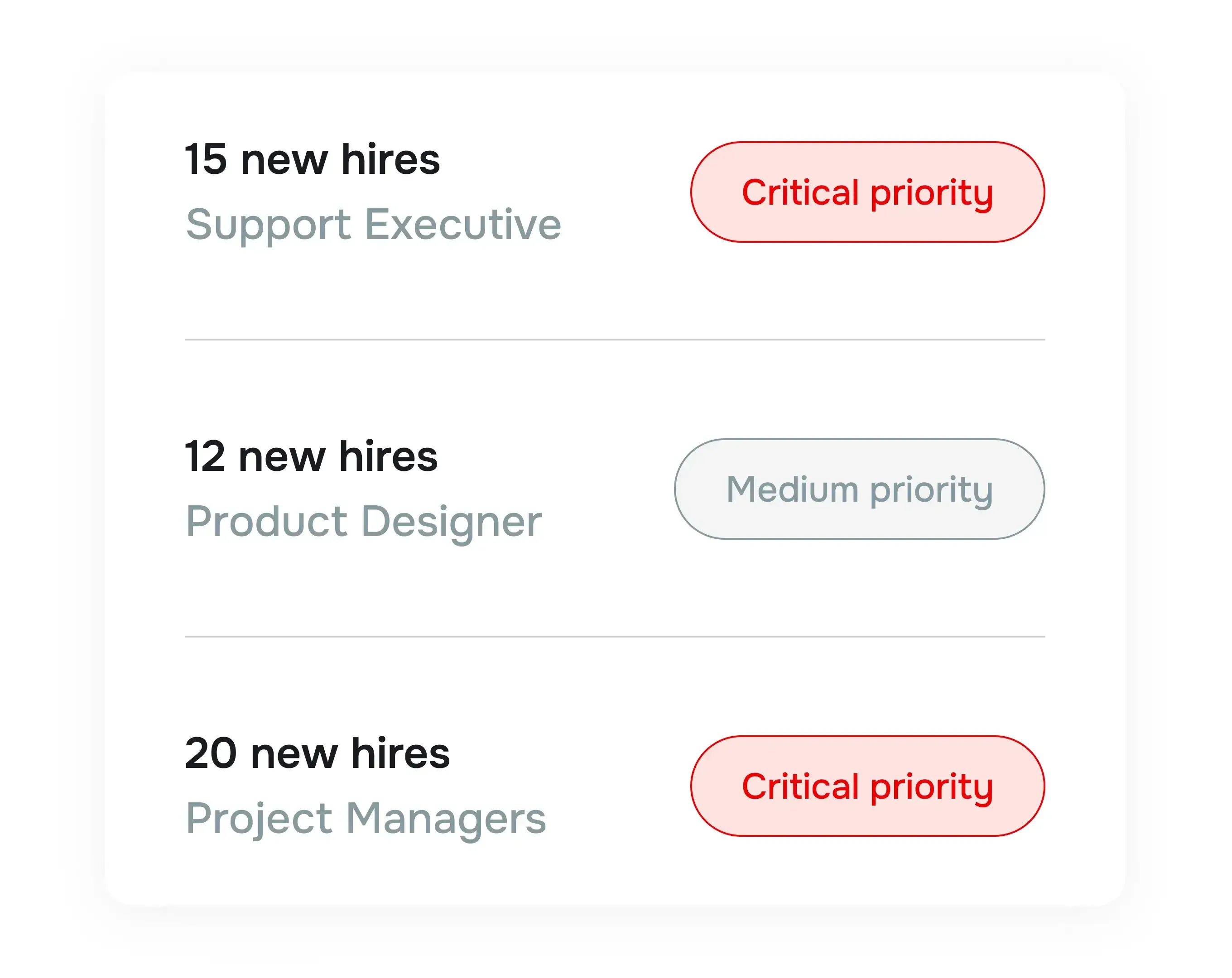Screen dimensions: 1232x978
Task: Click the Medium priority pill text
Action: [x=859, y=489]
